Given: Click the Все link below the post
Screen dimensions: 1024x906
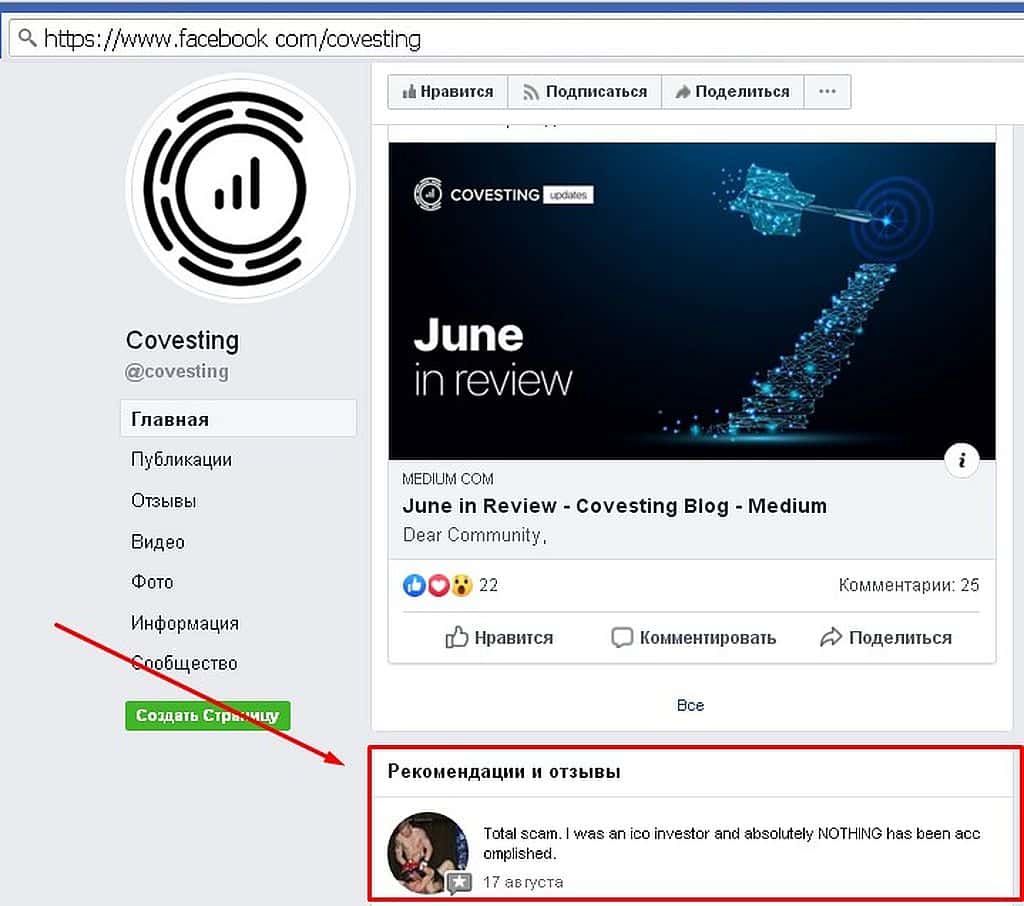Looking at the screenshot, I should (690, 706).
